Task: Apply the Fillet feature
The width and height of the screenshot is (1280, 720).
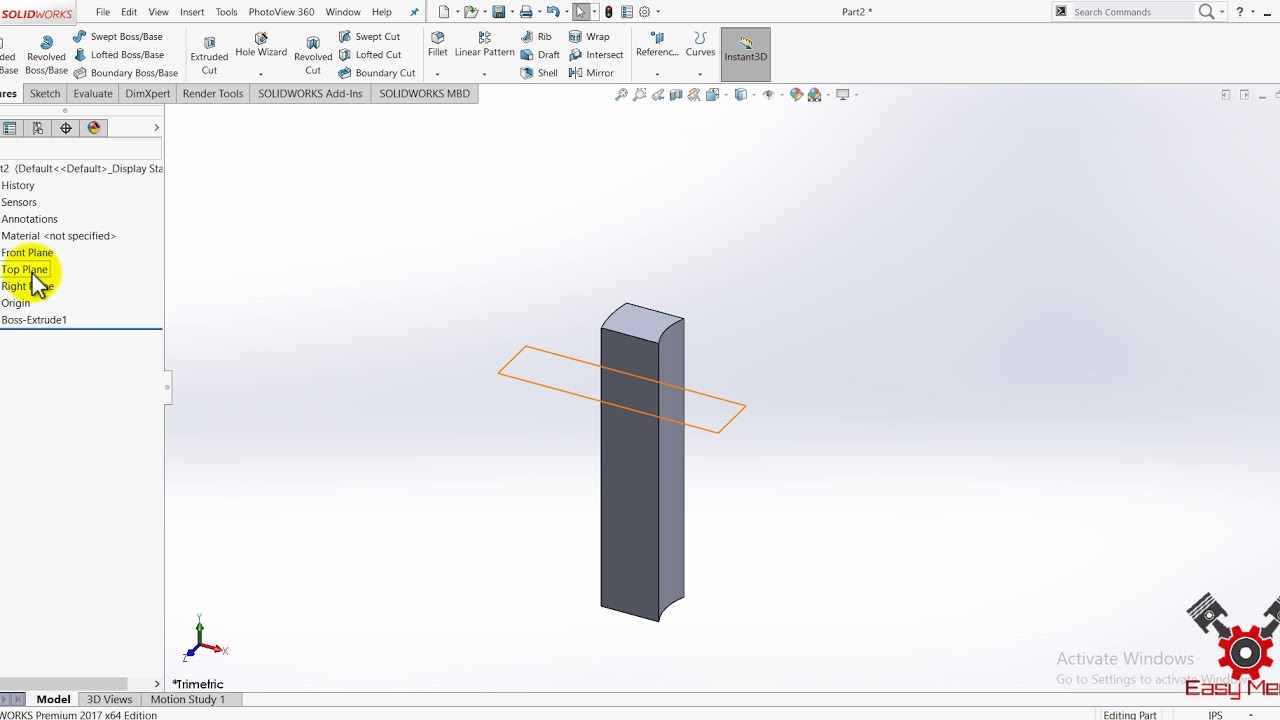Action: [x=437, y=45]
